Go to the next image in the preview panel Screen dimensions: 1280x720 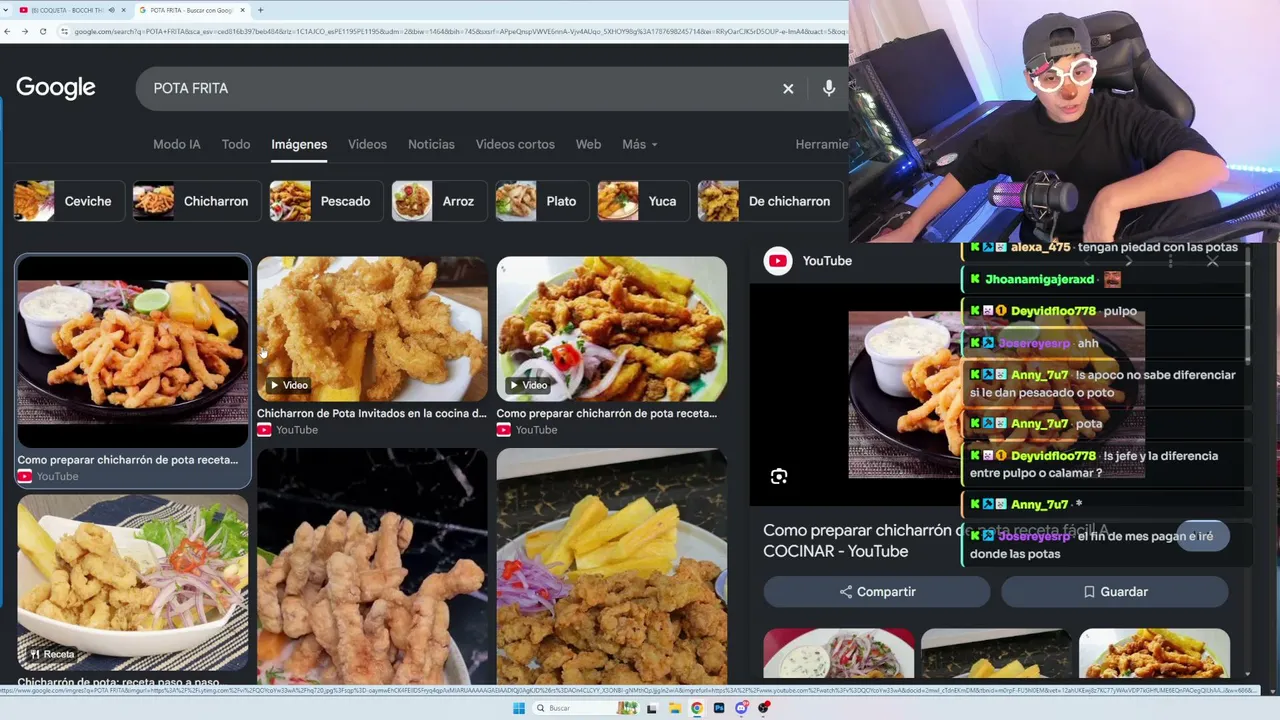coord(1128,261)
